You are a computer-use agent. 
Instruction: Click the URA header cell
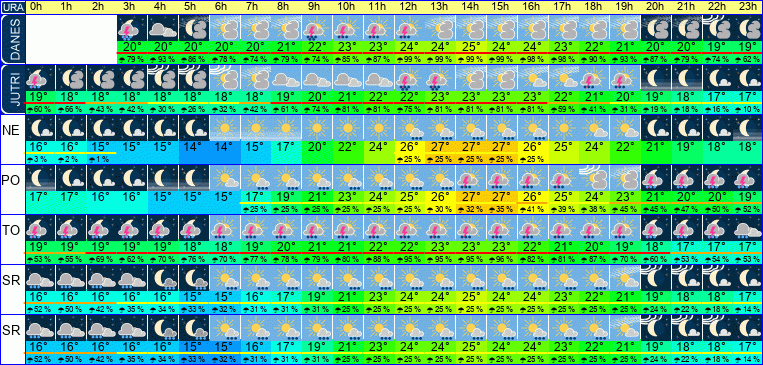[x=12, y=7]
